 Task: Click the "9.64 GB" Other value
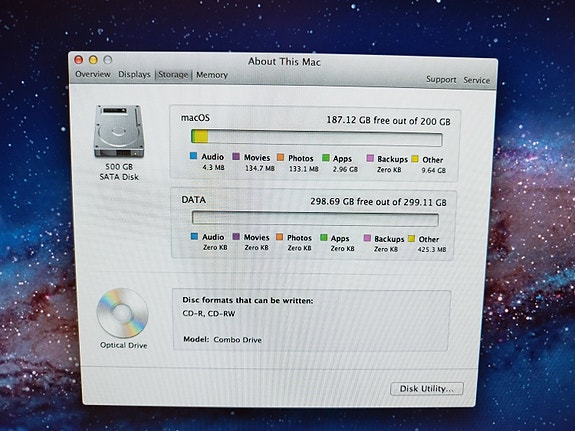tap(433, 170)
